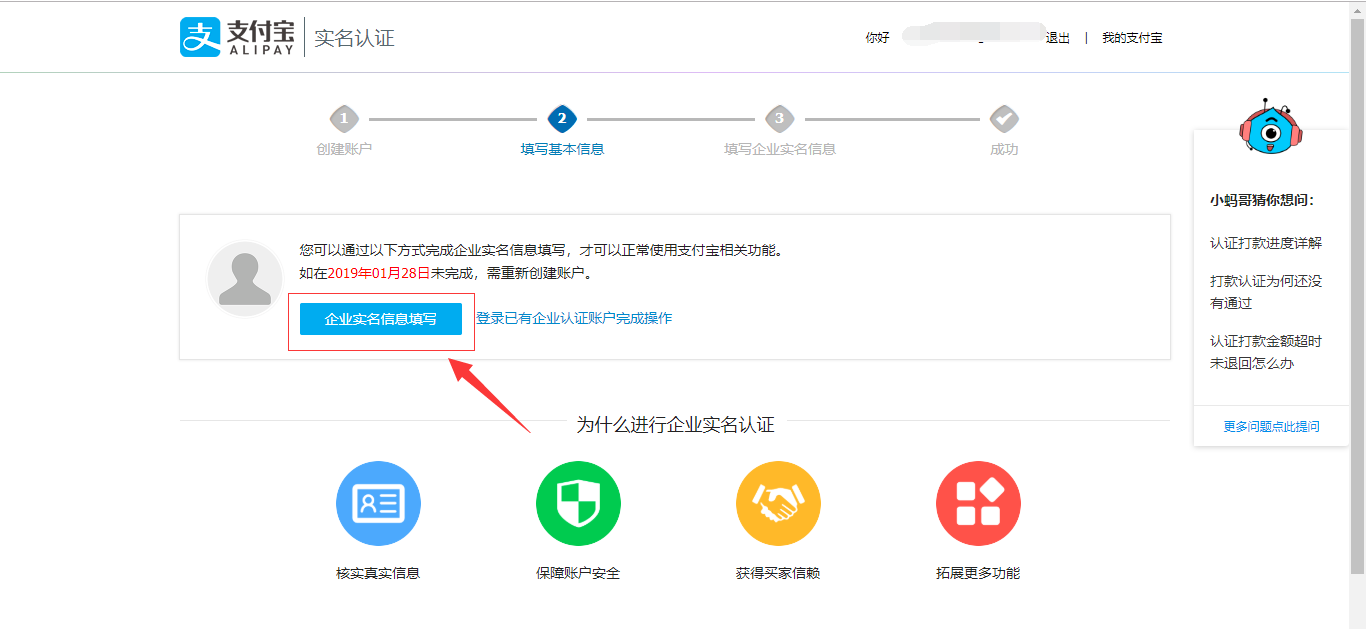The image size is (1366, 629).
Task: Open 打款认证为何还没有通过 help question
Action: pyautogui.click(x=1265, y=292)
